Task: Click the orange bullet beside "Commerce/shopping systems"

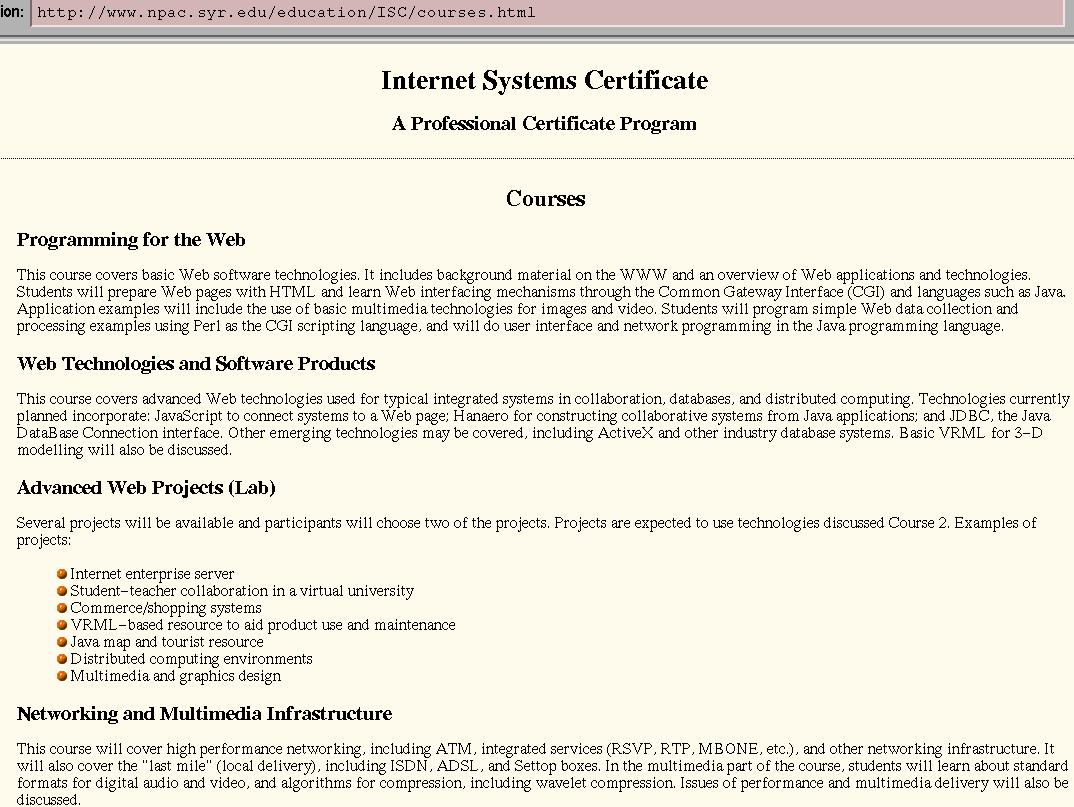Action: (x=62, y=608)
